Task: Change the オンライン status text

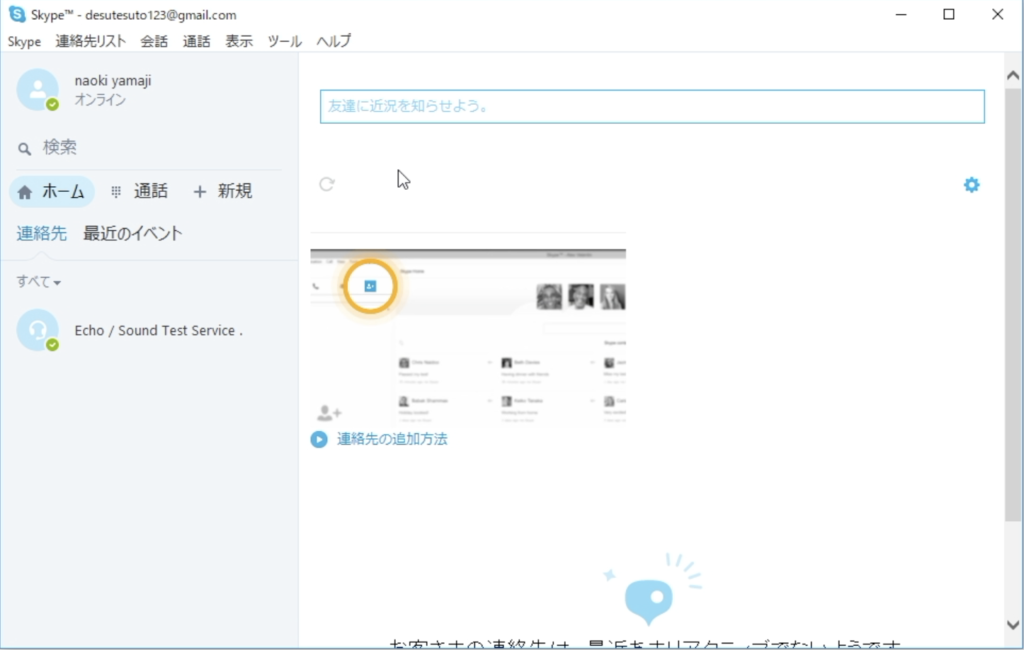Action: pos(100,100)
